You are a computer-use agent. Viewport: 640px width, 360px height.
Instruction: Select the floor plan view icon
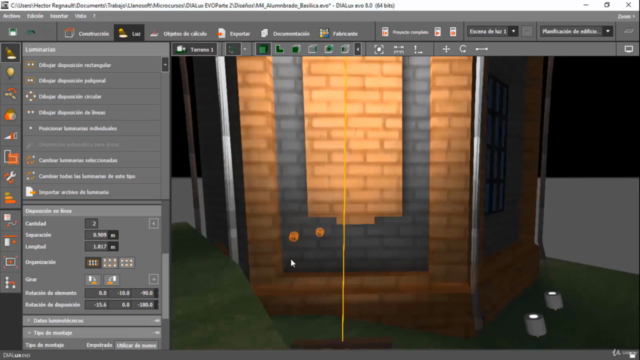(x=280, y=49)
